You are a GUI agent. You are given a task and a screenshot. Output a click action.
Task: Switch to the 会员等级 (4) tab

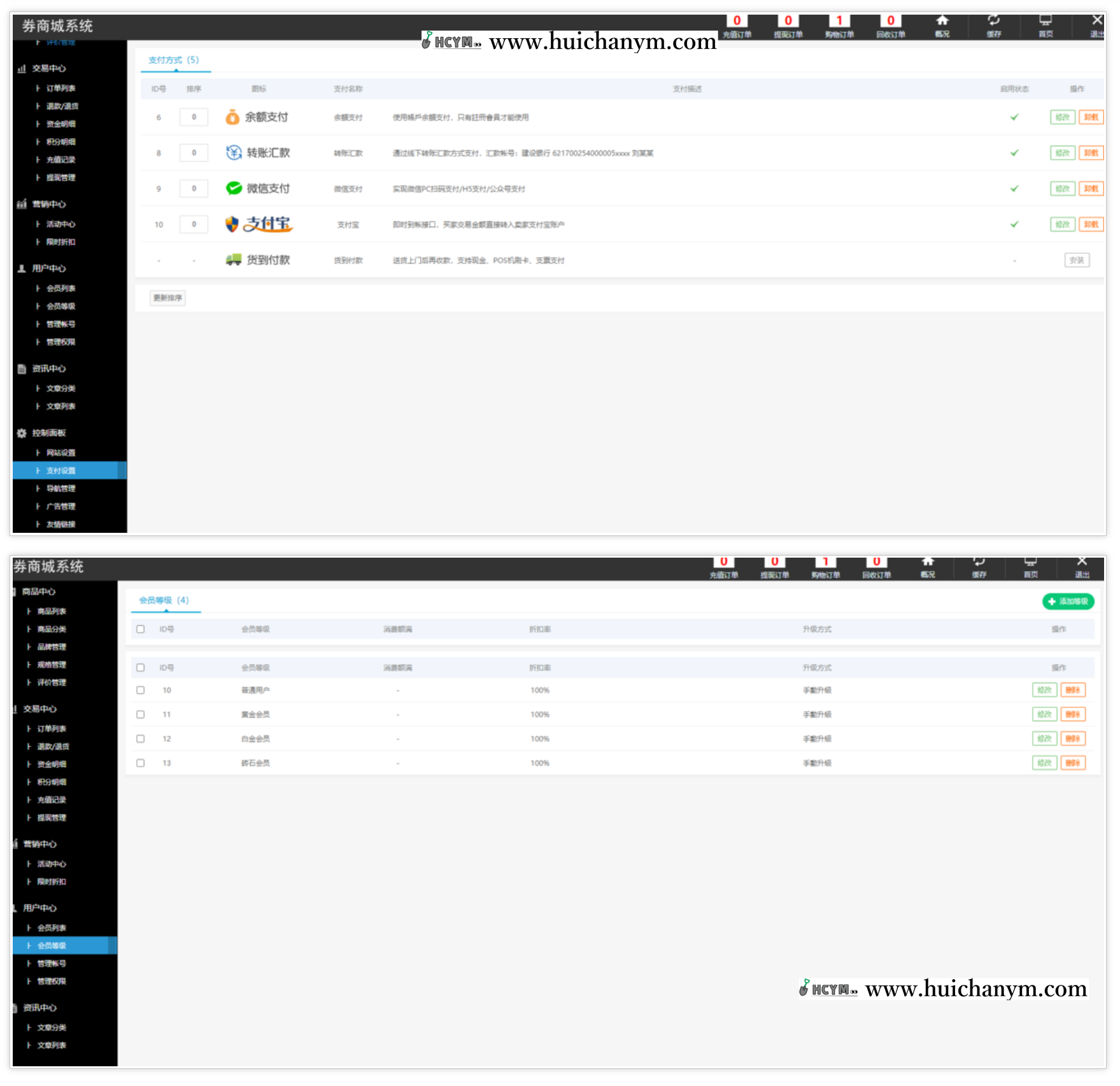164,600
